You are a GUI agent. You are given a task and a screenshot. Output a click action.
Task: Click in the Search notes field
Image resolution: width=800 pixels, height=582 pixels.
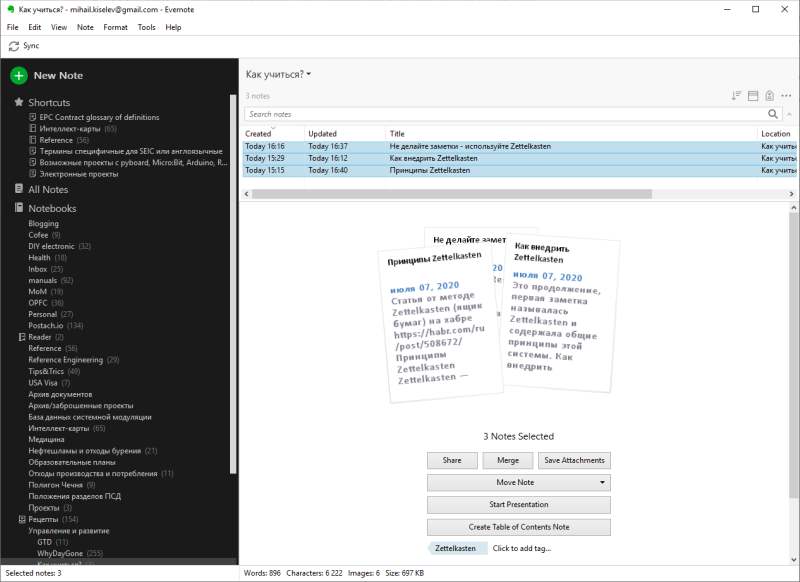click(x=505, y=114)
